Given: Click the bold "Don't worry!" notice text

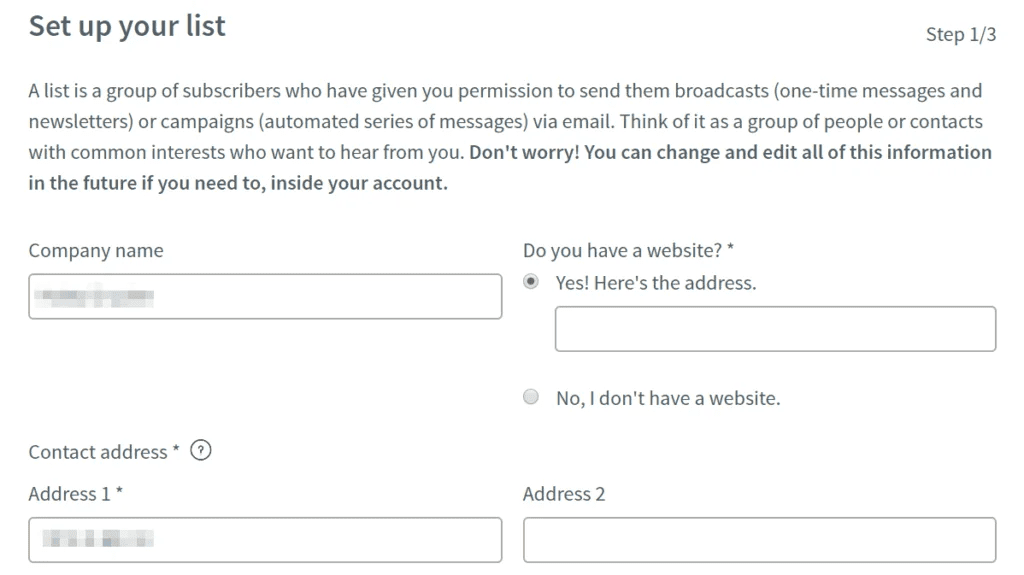Looking at the screenshot, I should point(524,152).
